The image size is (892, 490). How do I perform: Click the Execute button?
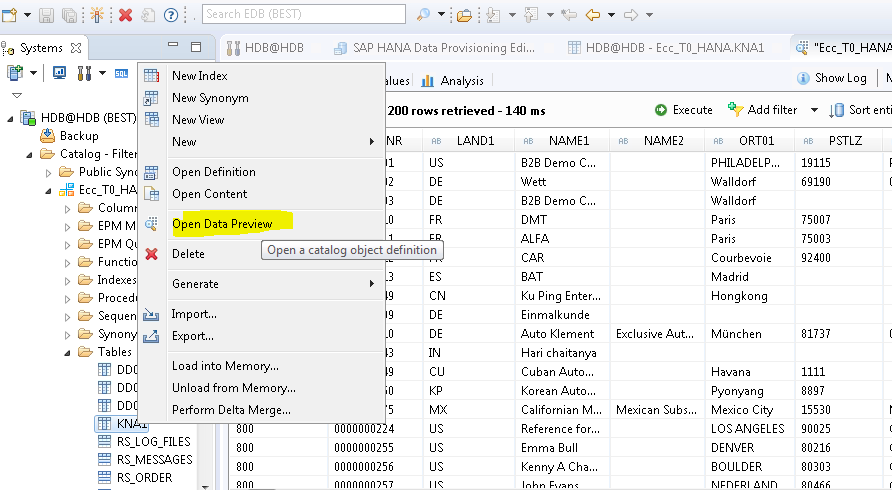[683, 110]
